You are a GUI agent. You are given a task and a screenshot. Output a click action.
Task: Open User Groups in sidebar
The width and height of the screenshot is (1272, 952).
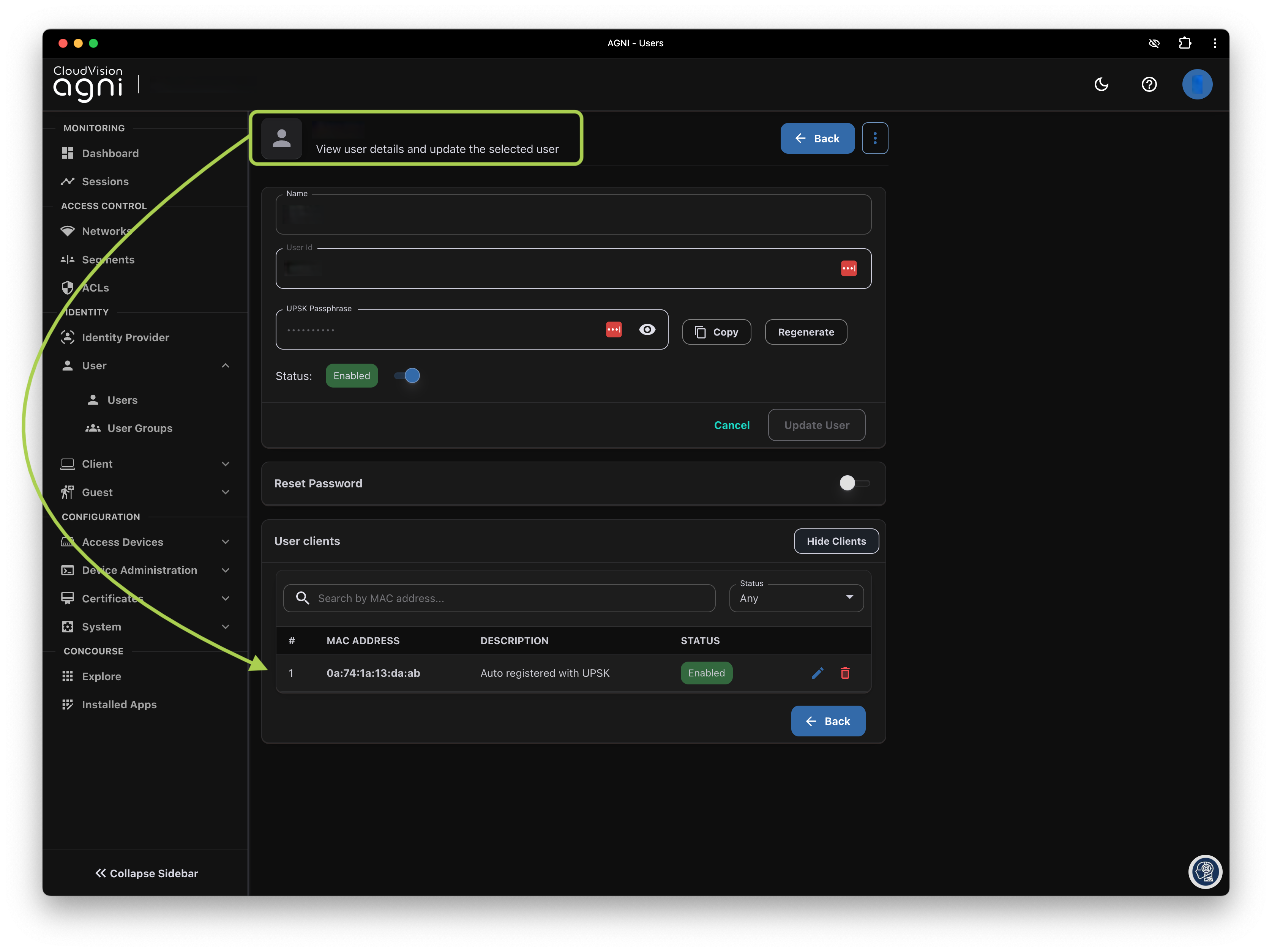tap(140, 428)
